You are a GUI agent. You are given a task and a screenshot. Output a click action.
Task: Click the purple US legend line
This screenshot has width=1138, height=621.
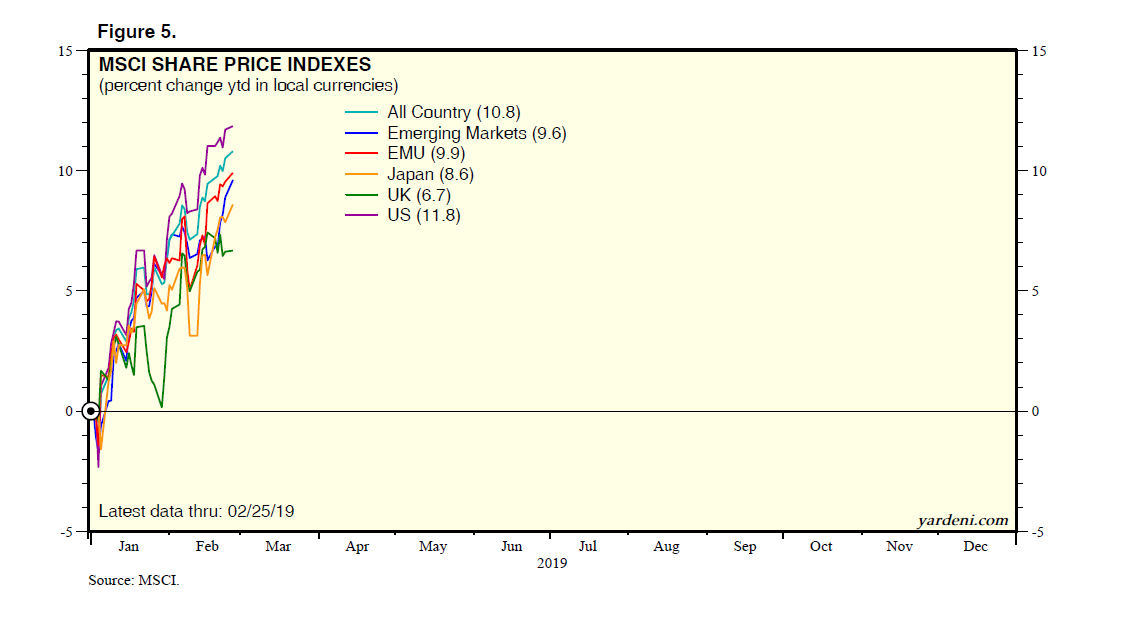coord(361,215)
